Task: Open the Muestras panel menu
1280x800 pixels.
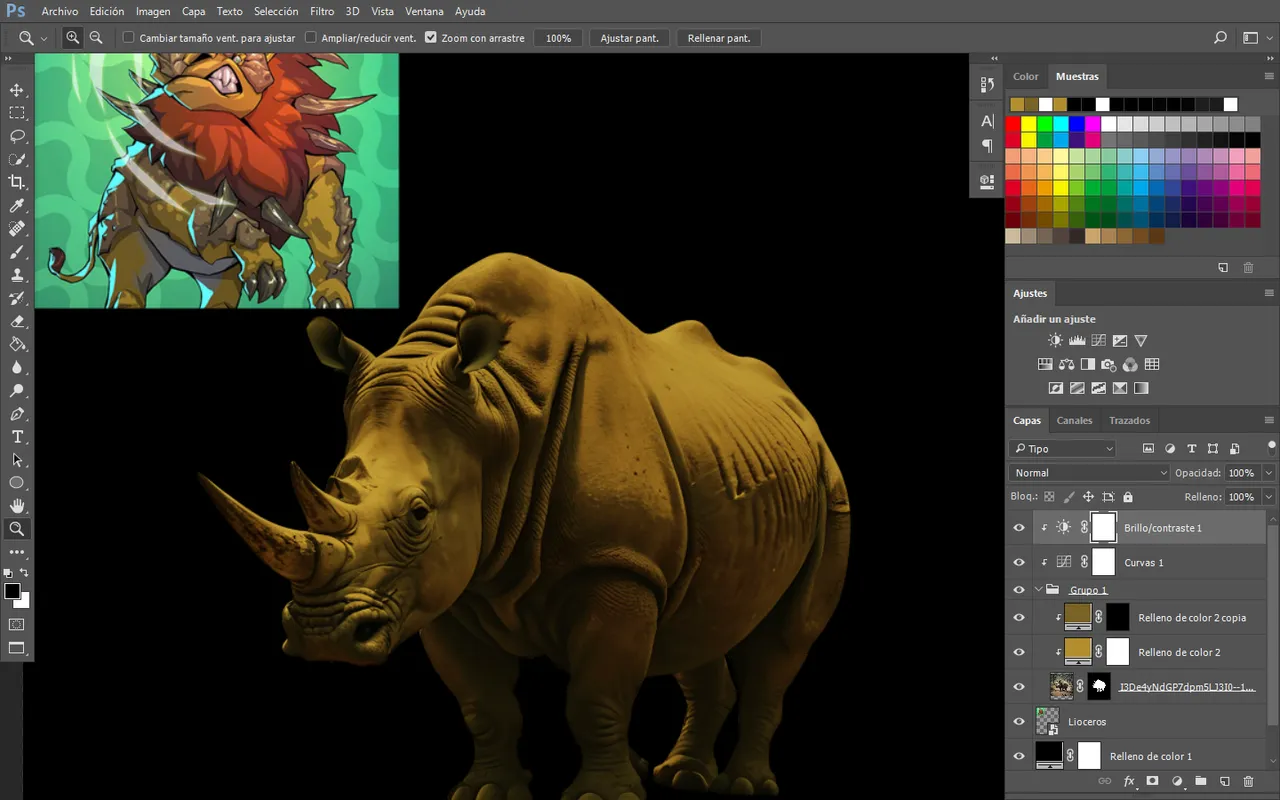Action: 1269,76
